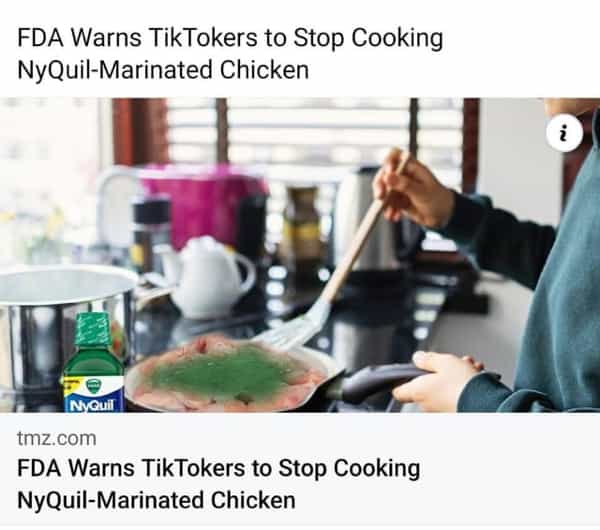This screenshot has width=600, height=530.
Task: Click the NyQuil label text on bottle
Action: 92,405
